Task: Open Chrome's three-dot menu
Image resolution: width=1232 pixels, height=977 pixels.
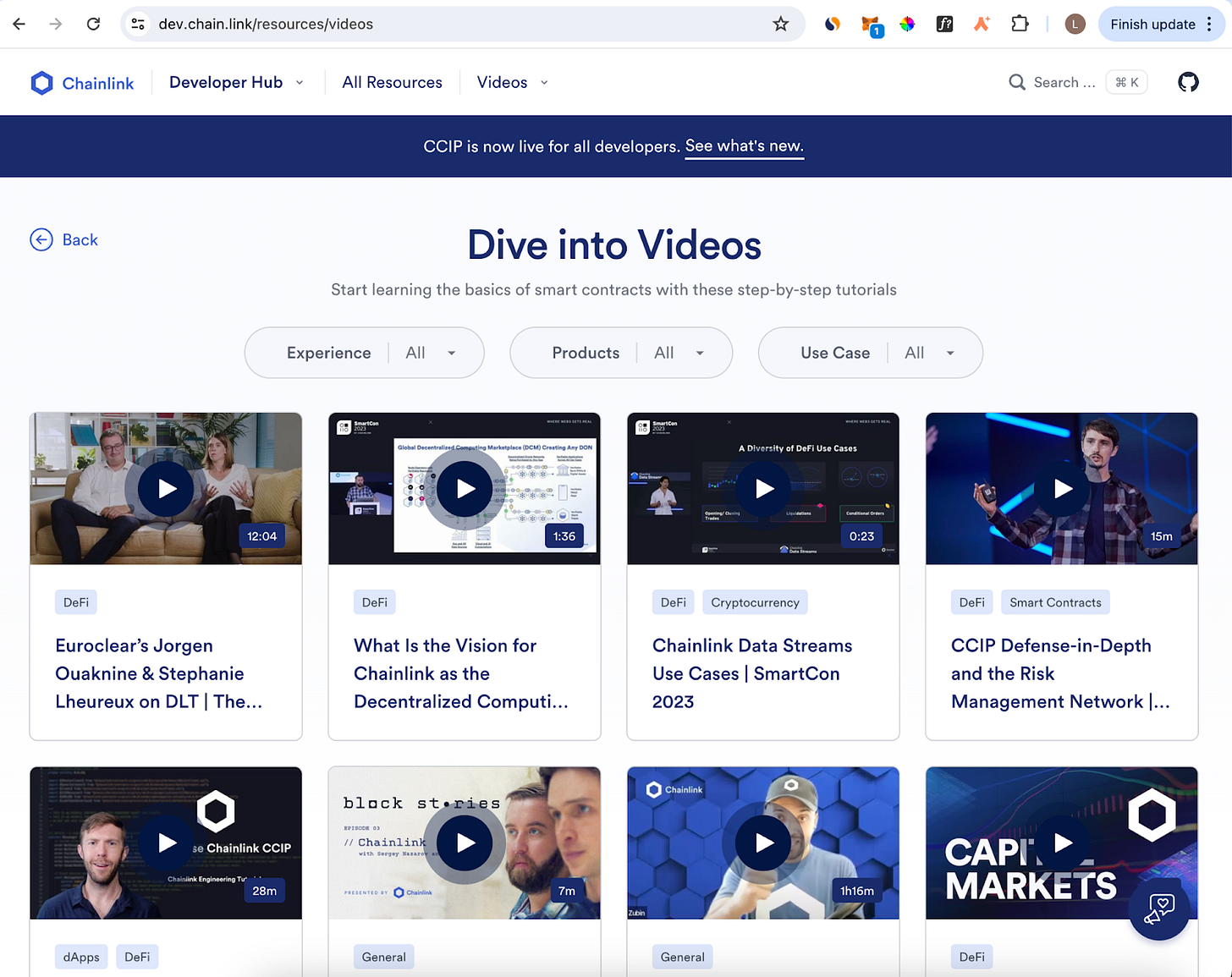Action: click(x=1209, y=24)
